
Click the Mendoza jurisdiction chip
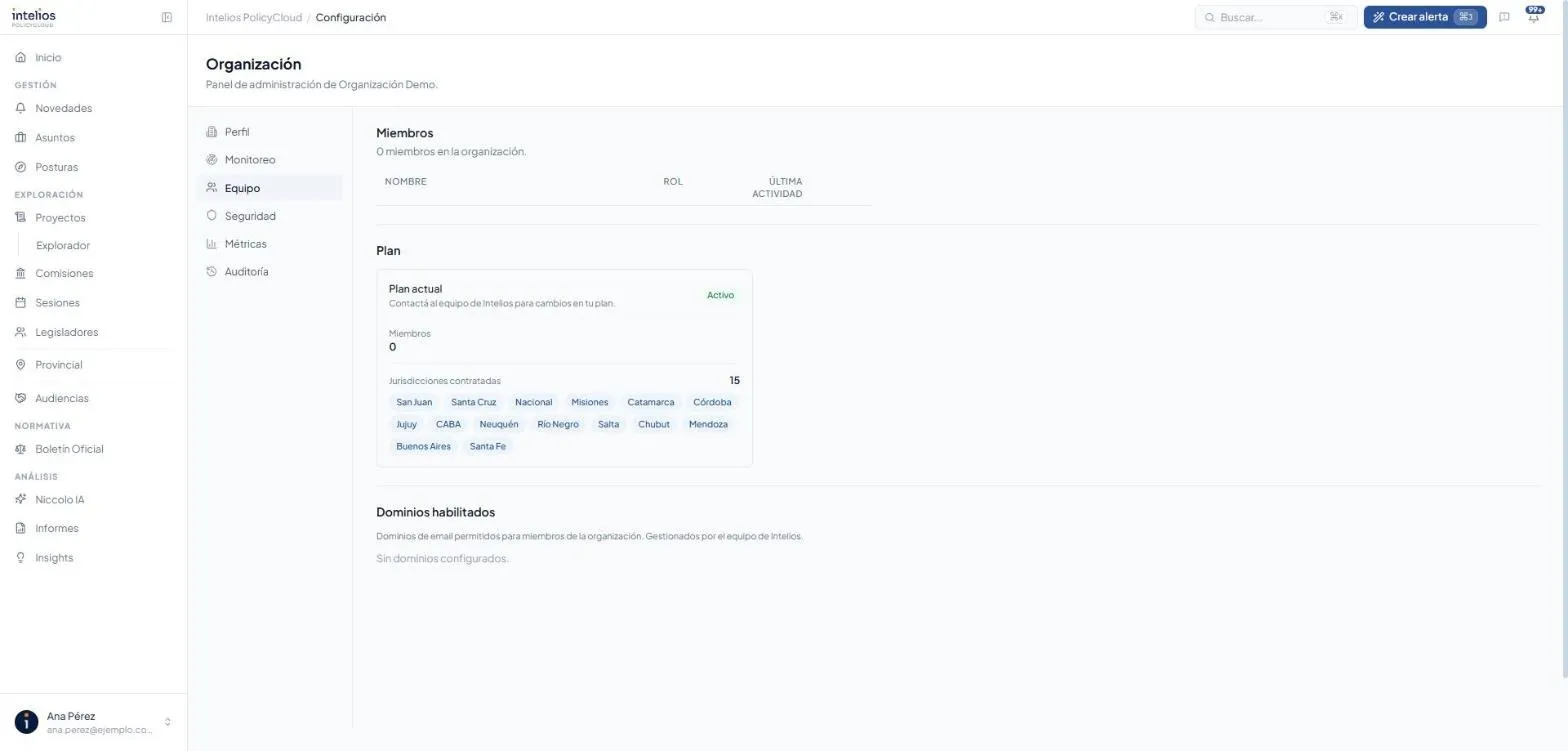[x=708, y=424]
